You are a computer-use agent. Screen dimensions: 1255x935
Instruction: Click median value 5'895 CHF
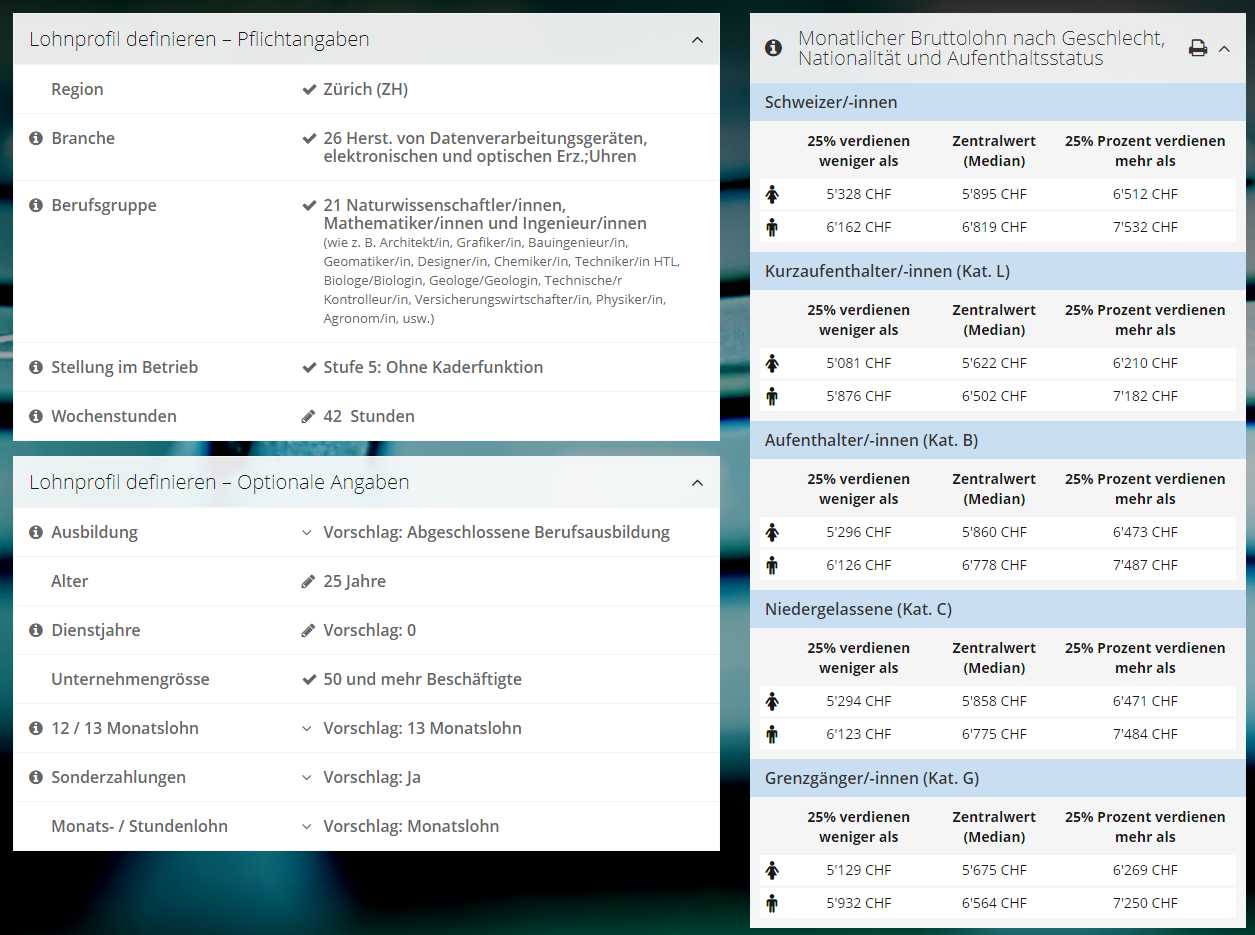[x=994, y=194]
